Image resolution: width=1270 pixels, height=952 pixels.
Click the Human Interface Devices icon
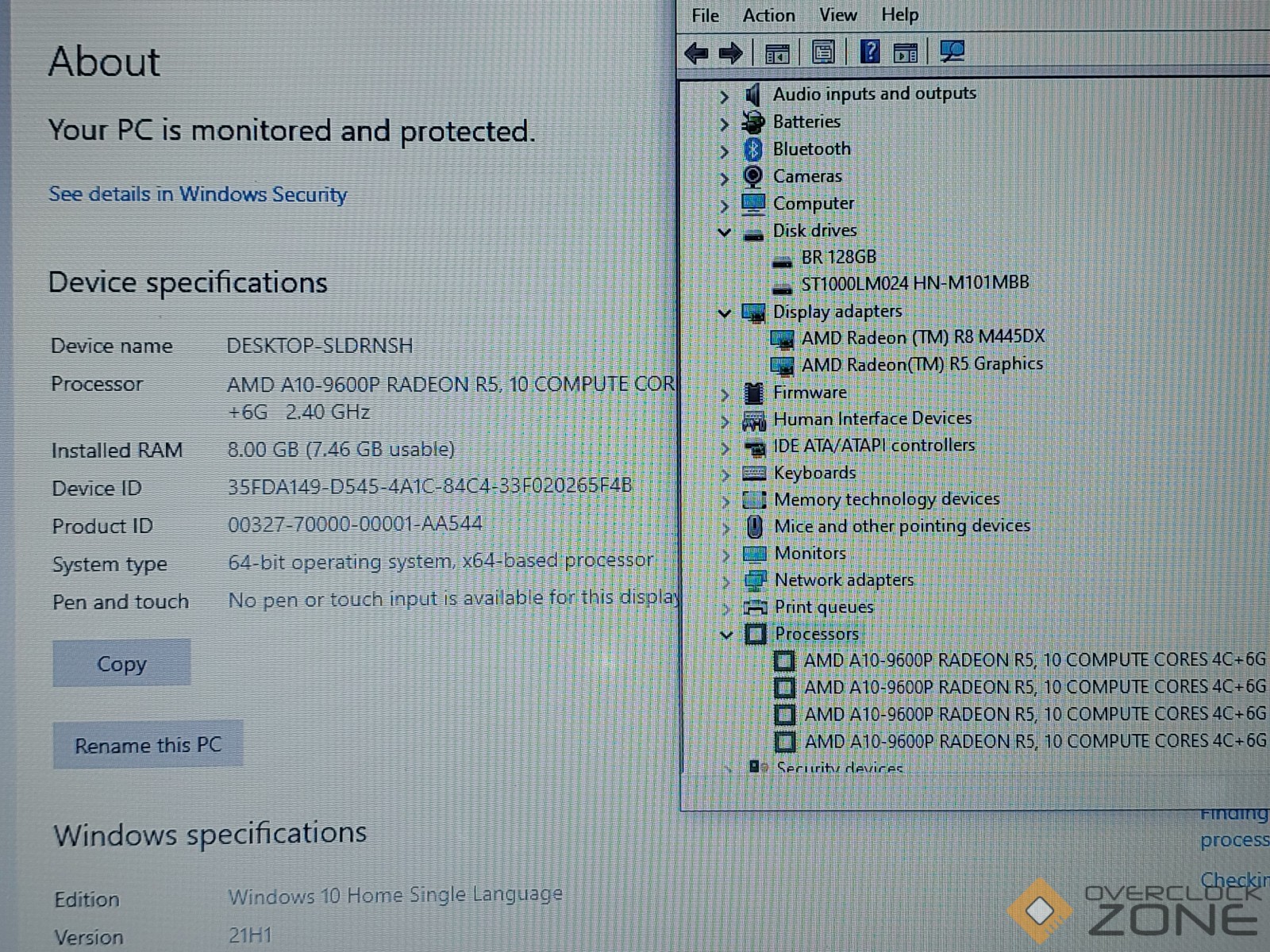pyautogui.click(x=753, y=420)
